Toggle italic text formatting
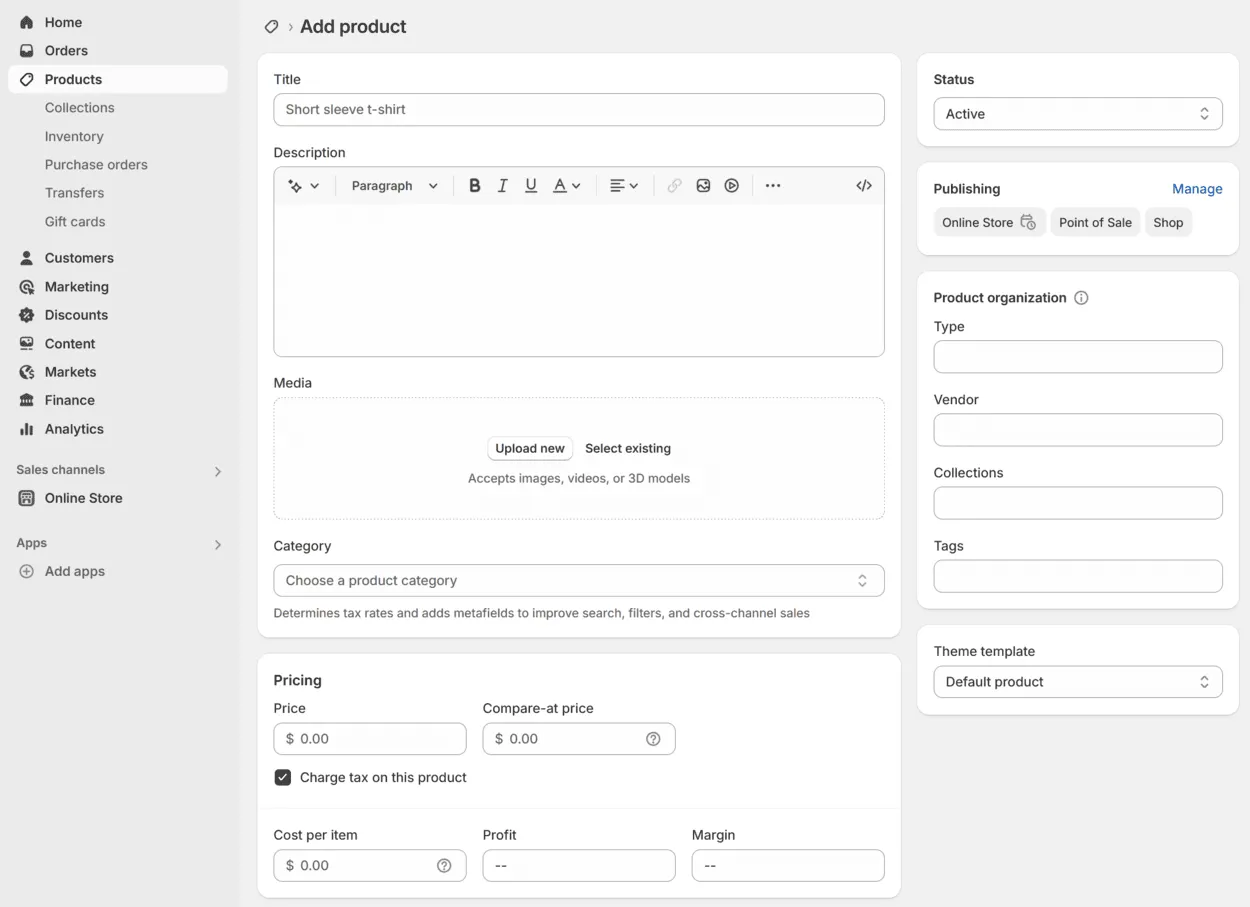Image resolution: width=1250 pixels, height=907 pixels. click(x=502, y=186)
